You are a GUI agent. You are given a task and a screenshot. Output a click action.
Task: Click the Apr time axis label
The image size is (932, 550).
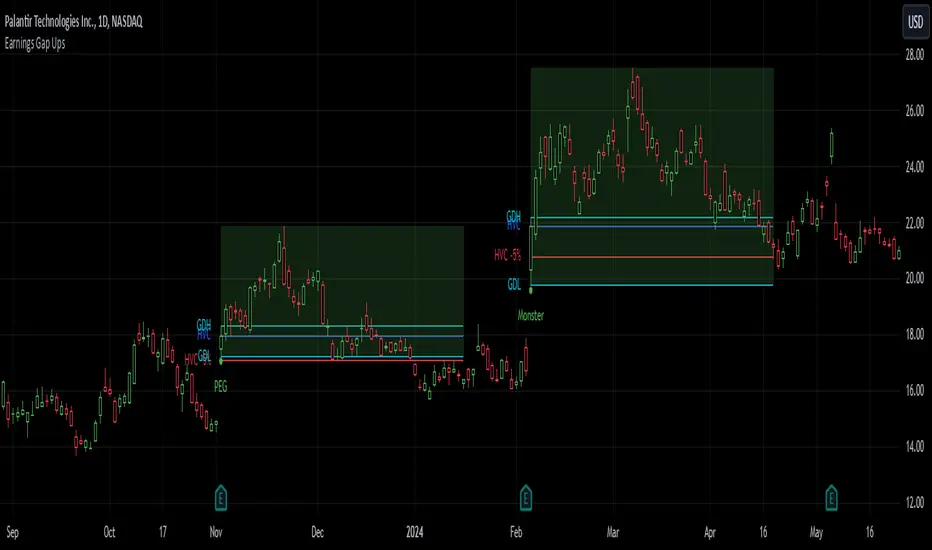pyautogui.click(x=710, y=532)
